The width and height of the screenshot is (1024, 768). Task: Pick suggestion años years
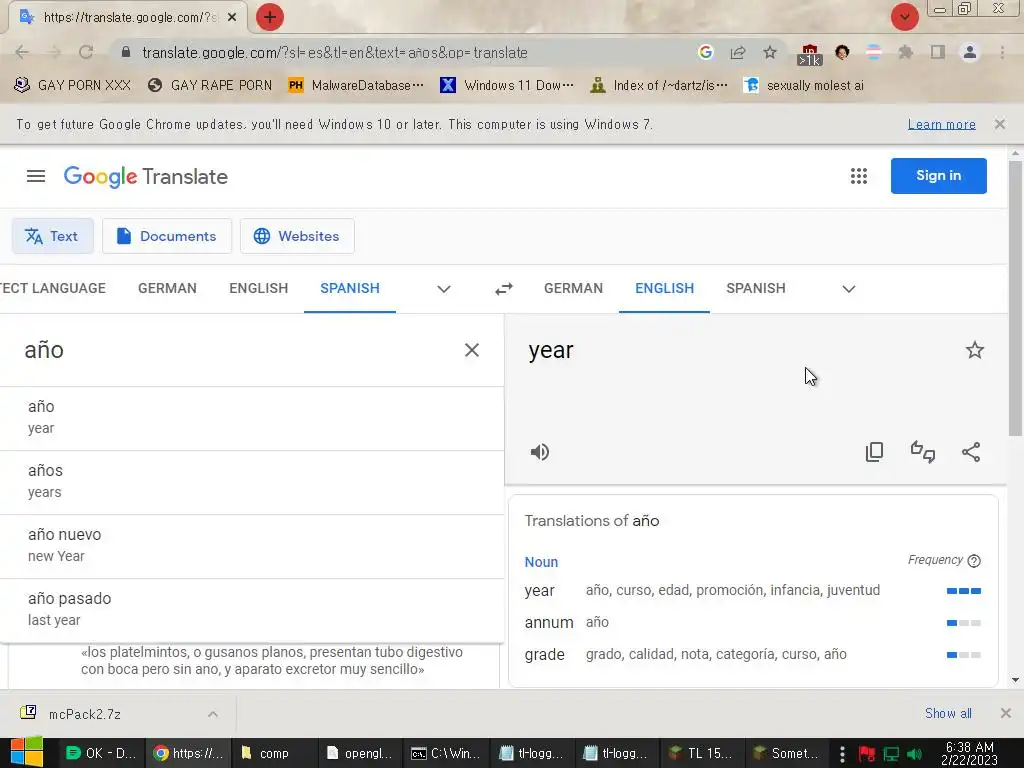(251, 482)
